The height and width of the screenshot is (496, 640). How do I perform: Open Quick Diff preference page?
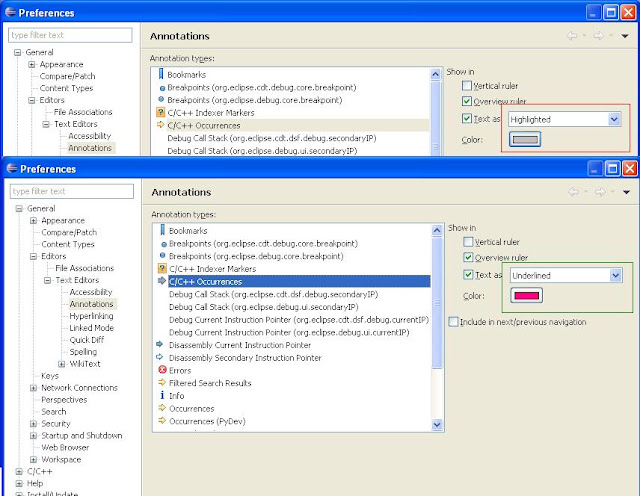tap(87, 340)
